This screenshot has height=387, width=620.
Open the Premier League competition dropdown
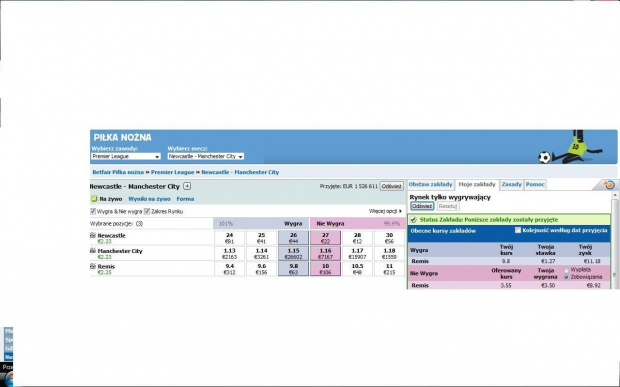click(126, 157)
